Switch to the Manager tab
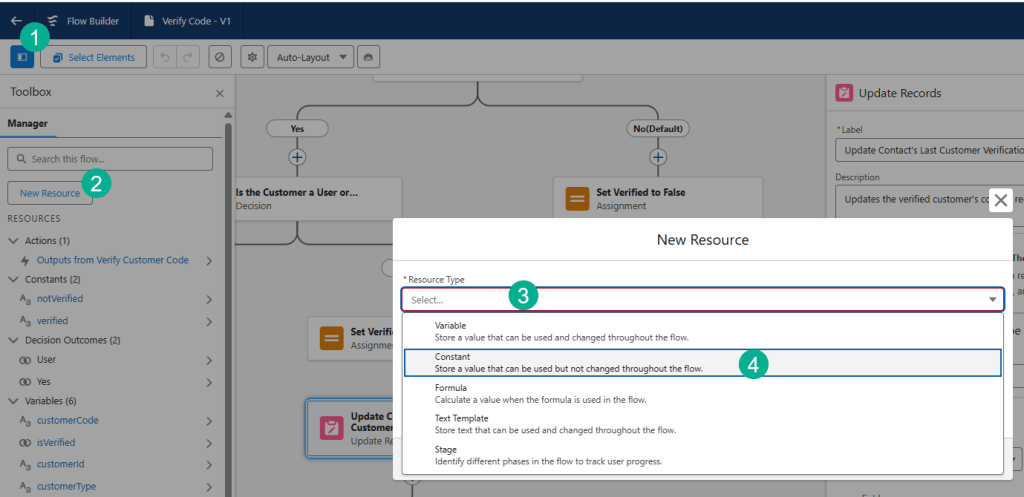This screenshot has height=497, width=1024. click(28, 124)
